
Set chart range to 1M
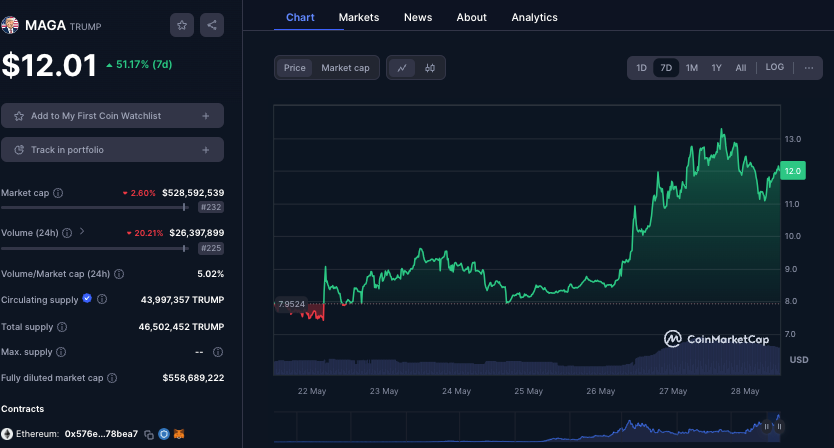pos(691,68)
